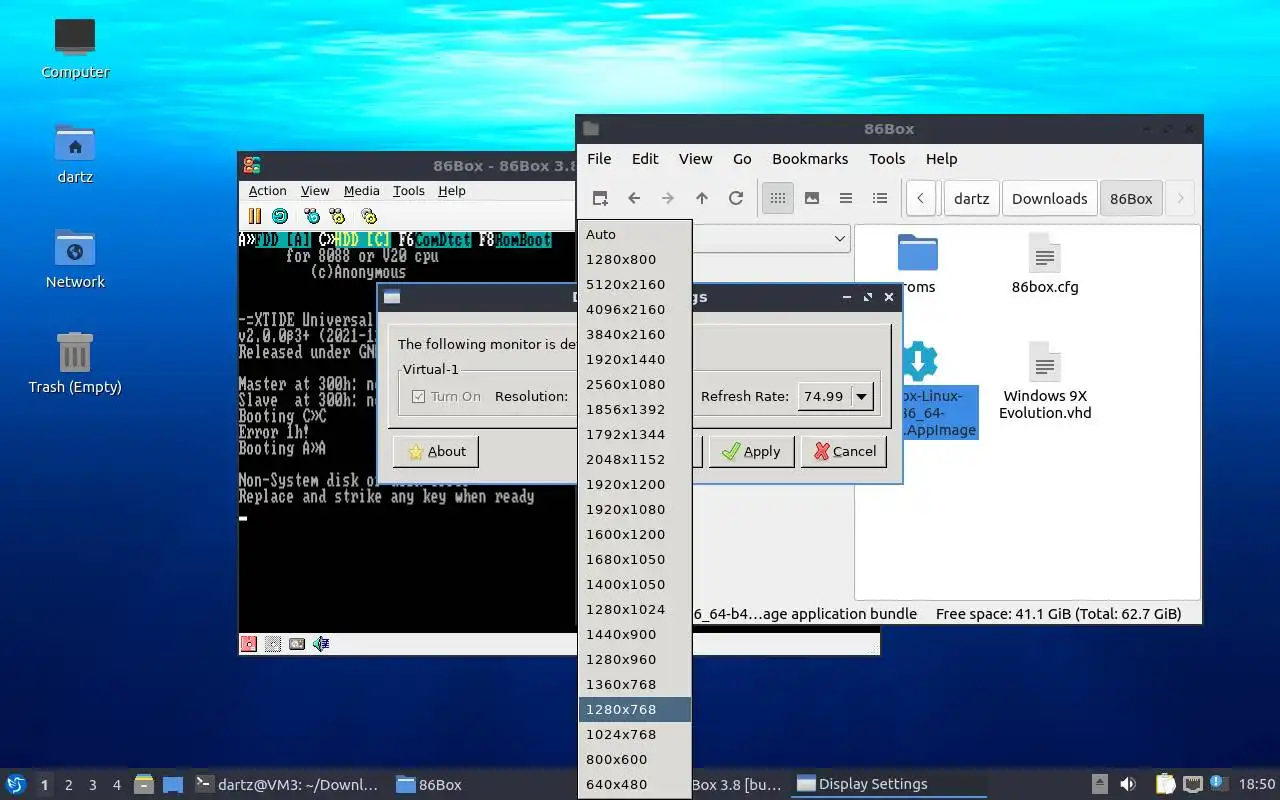Switch to the terminal window in taskbar
The image size is (1280, 800).
click(288, 784)
